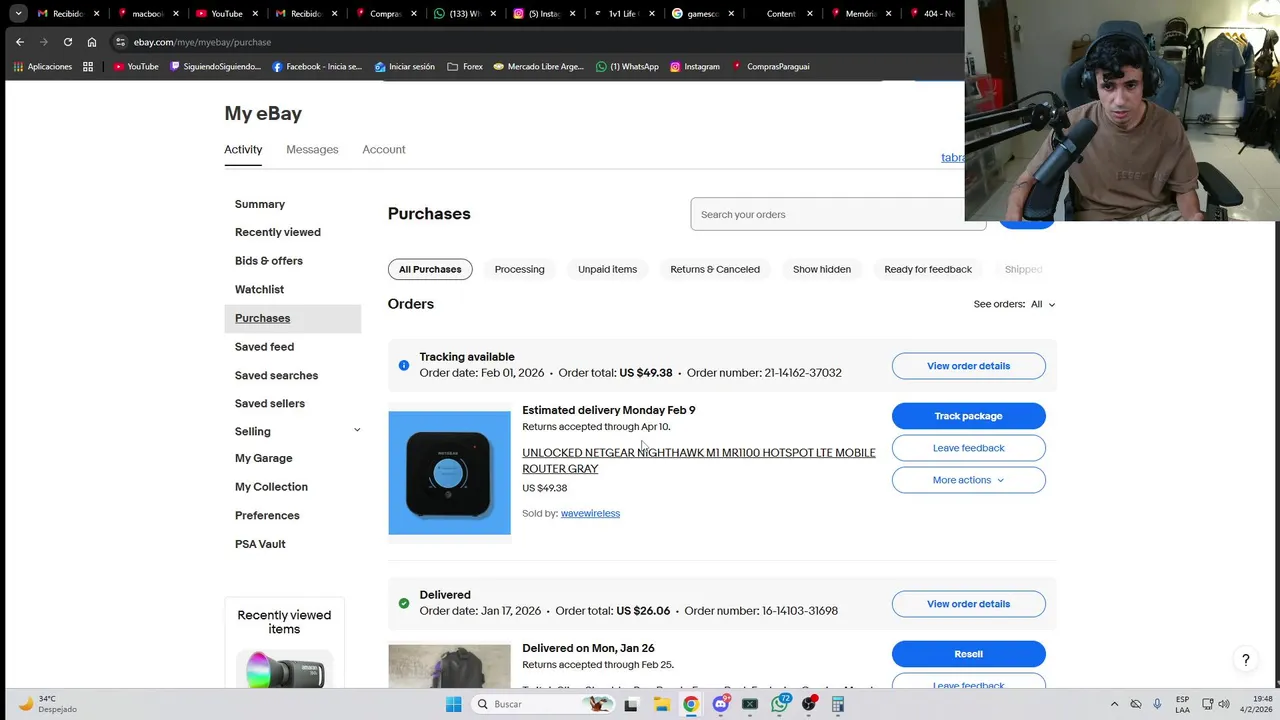
Task: Go to the browser home page
Action: click(x=92, y=42)
